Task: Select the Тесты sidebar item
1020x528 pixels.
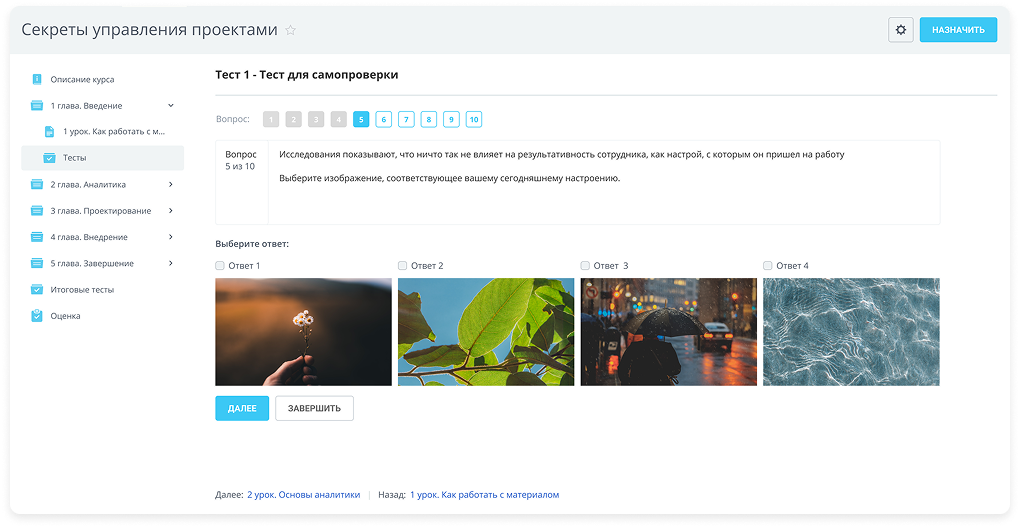Action: click(x=103, y=158)
